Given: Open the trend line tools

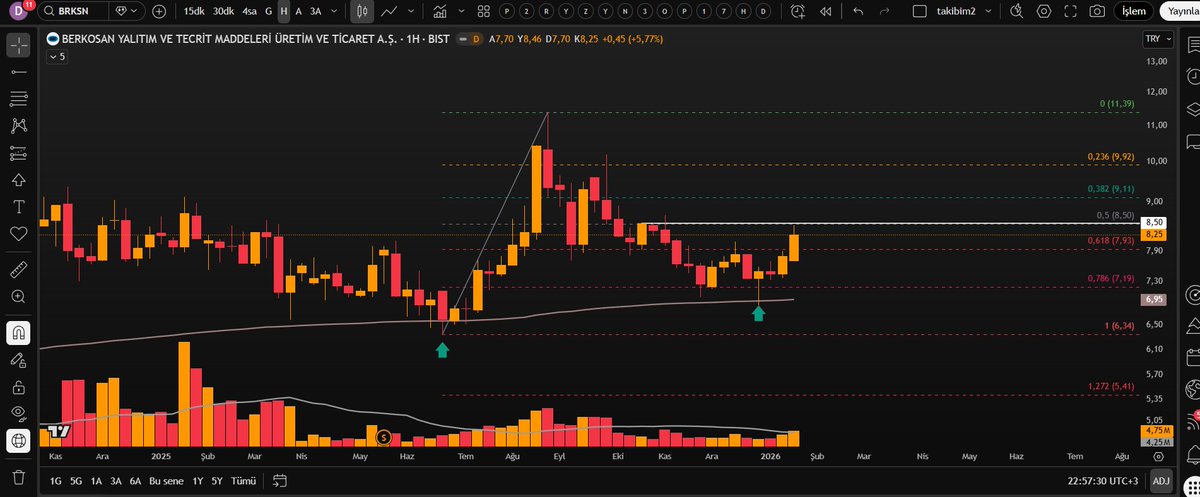Looking at the screenshot, I should coord(18,72).
